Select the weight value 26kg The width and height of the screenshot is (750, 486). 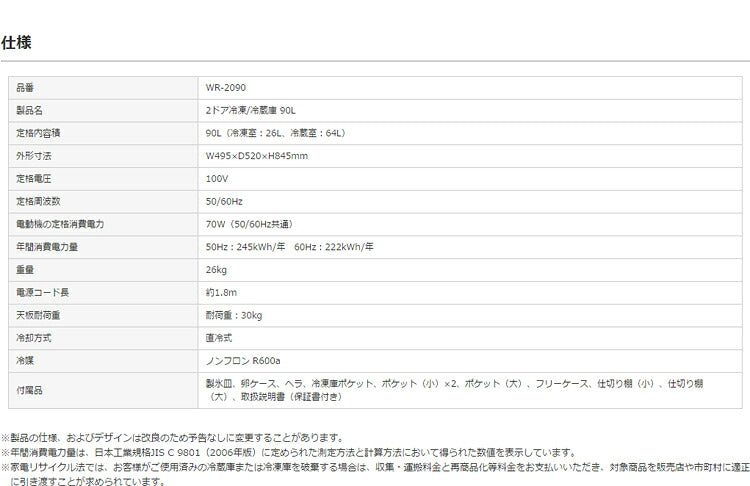[215, 270]
